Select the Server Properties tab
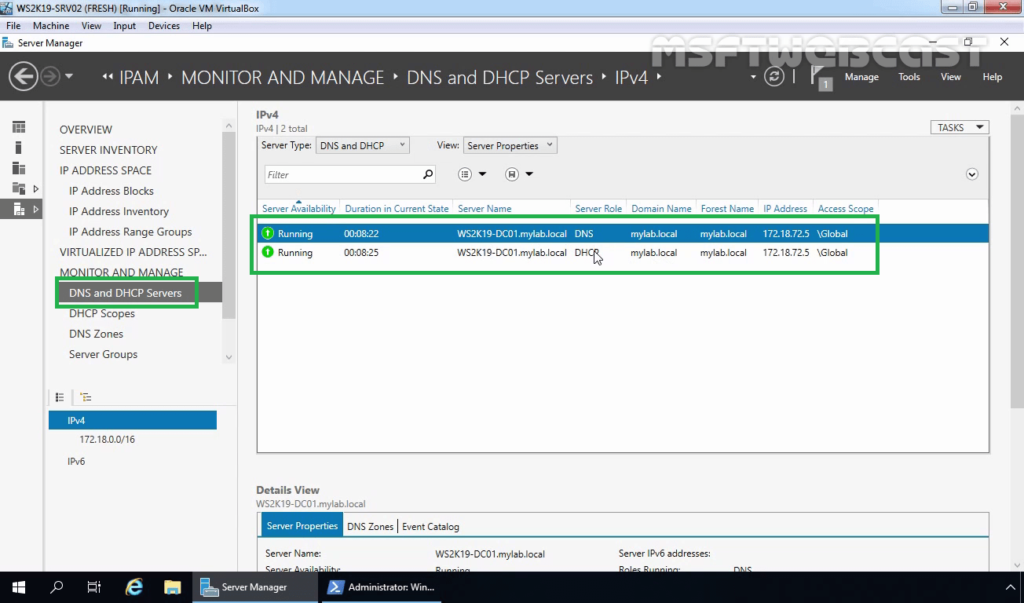 coord(302,525)
